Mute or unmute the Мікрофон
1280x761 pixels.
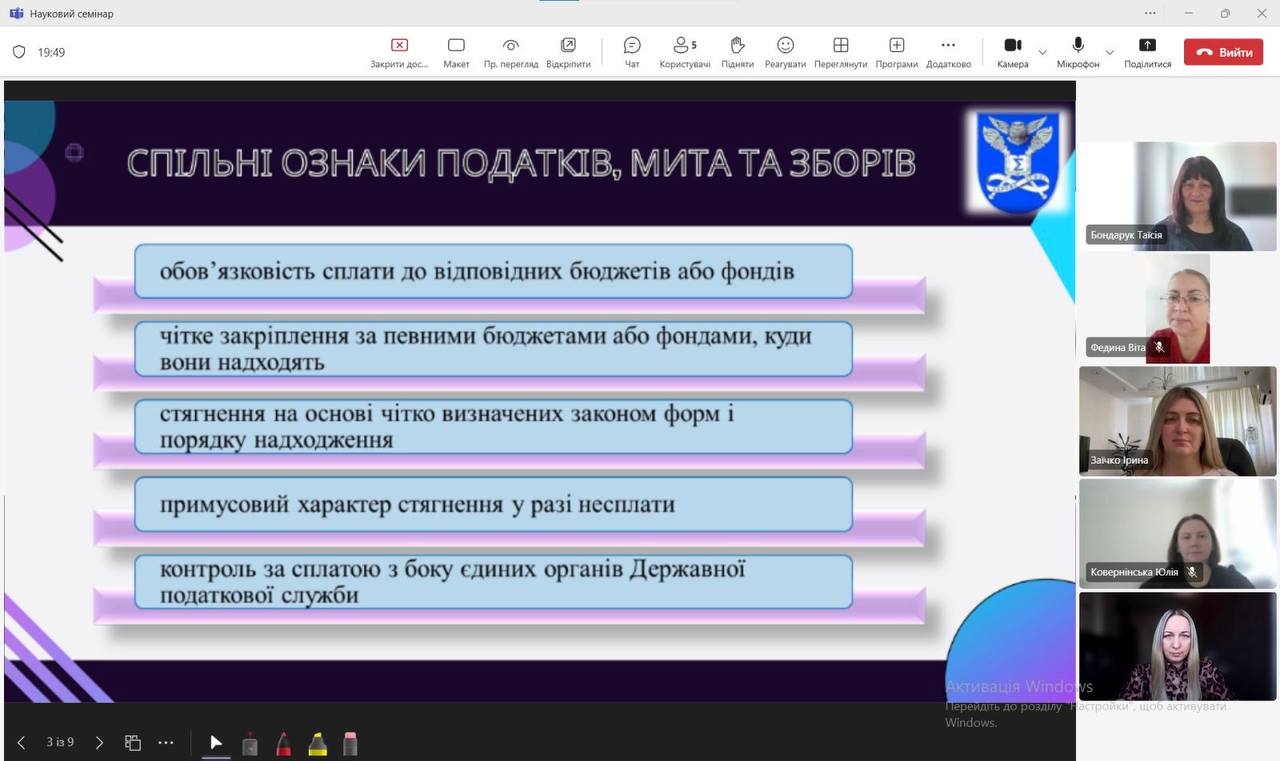pos(1078,52)
